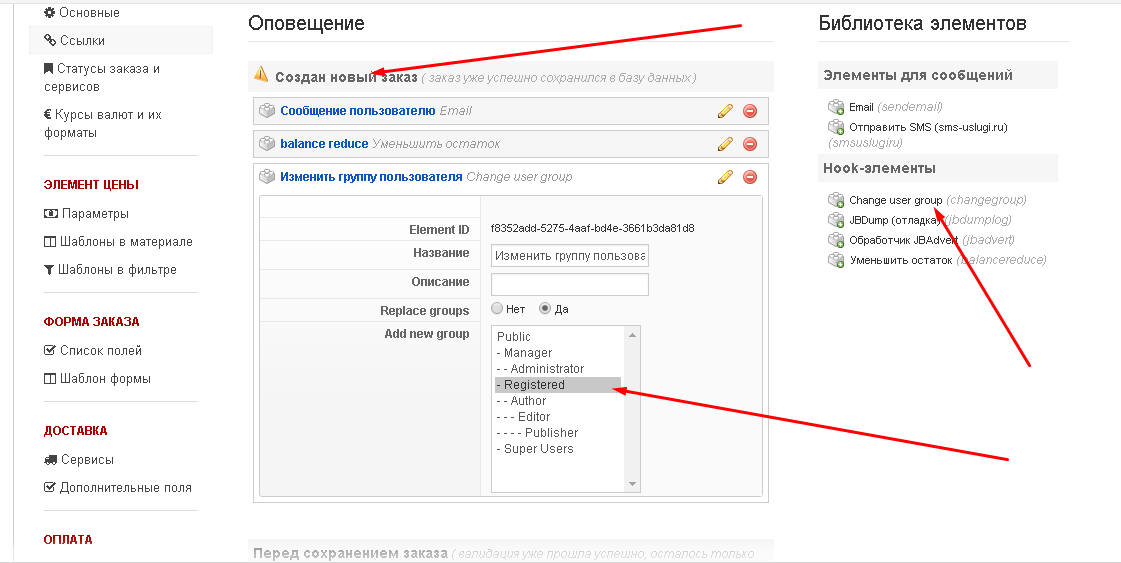1121x563 pixels.
Task: Open Параметры under Элемент цены
Action: tap(94, 214)
